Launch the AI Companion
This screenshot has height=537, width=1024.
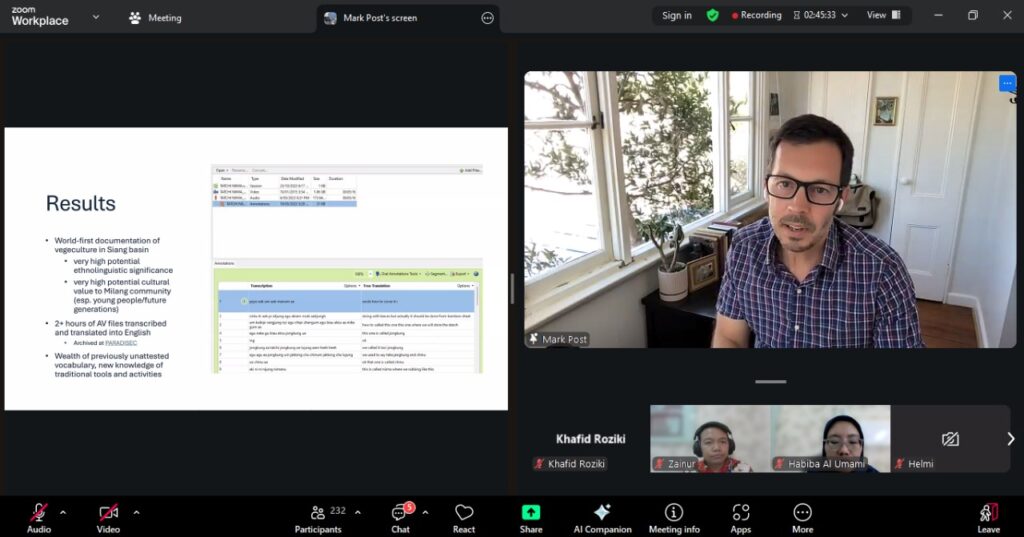tap(602, 516)
